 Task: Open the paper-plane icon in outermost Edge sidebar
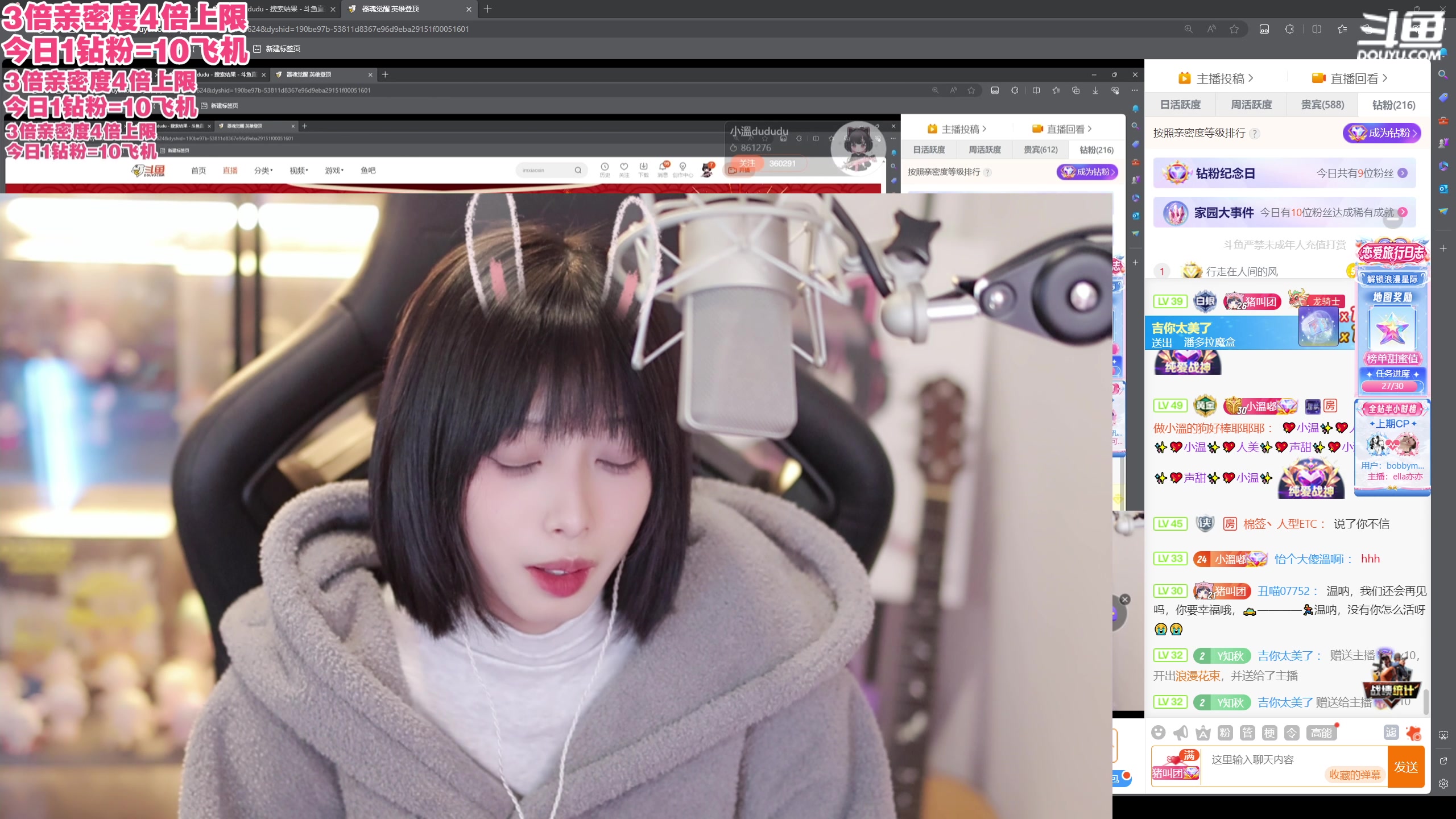point(1443,212)
